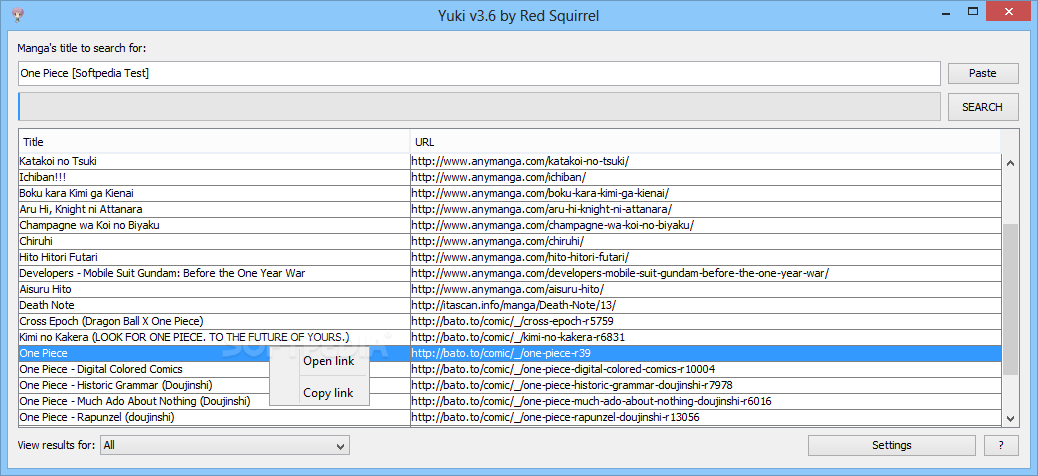This screenshot has height=476, width=1038.
Task: Click the anymanga.com/katakoi-no-tsuki URL
Action: [x=520, y=161]
